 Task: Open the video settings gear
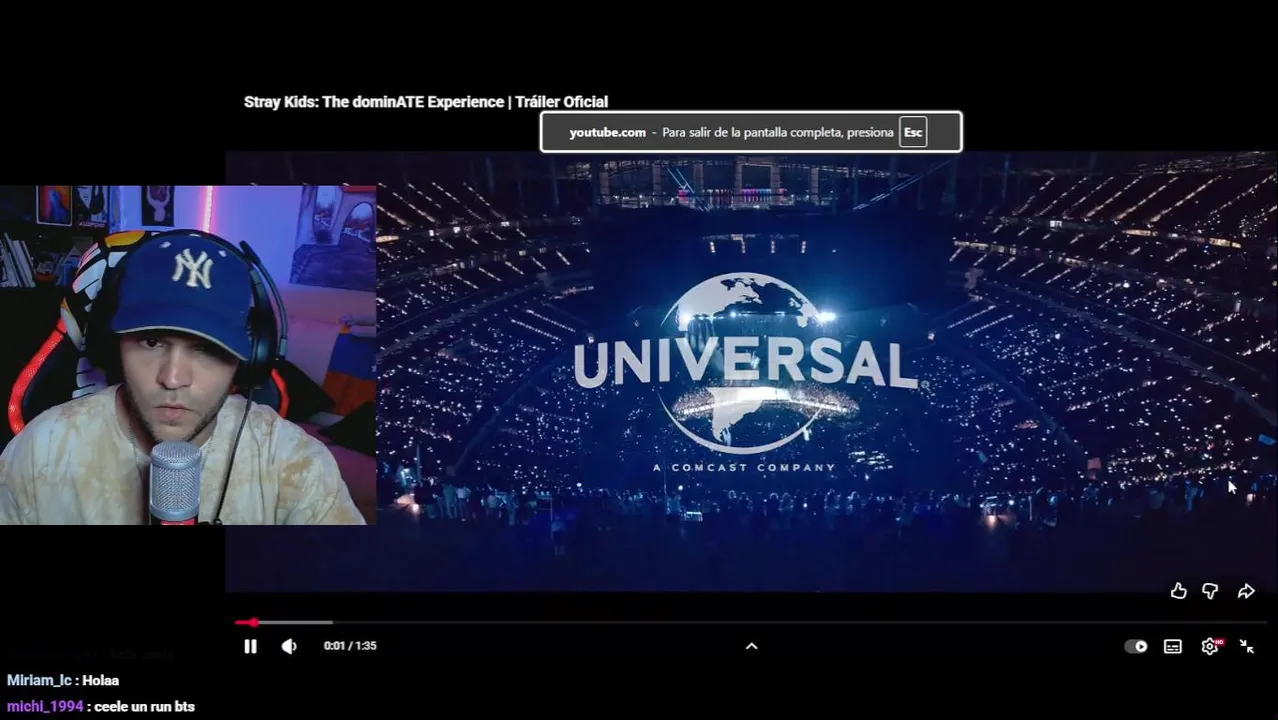tap(1210, 646)
